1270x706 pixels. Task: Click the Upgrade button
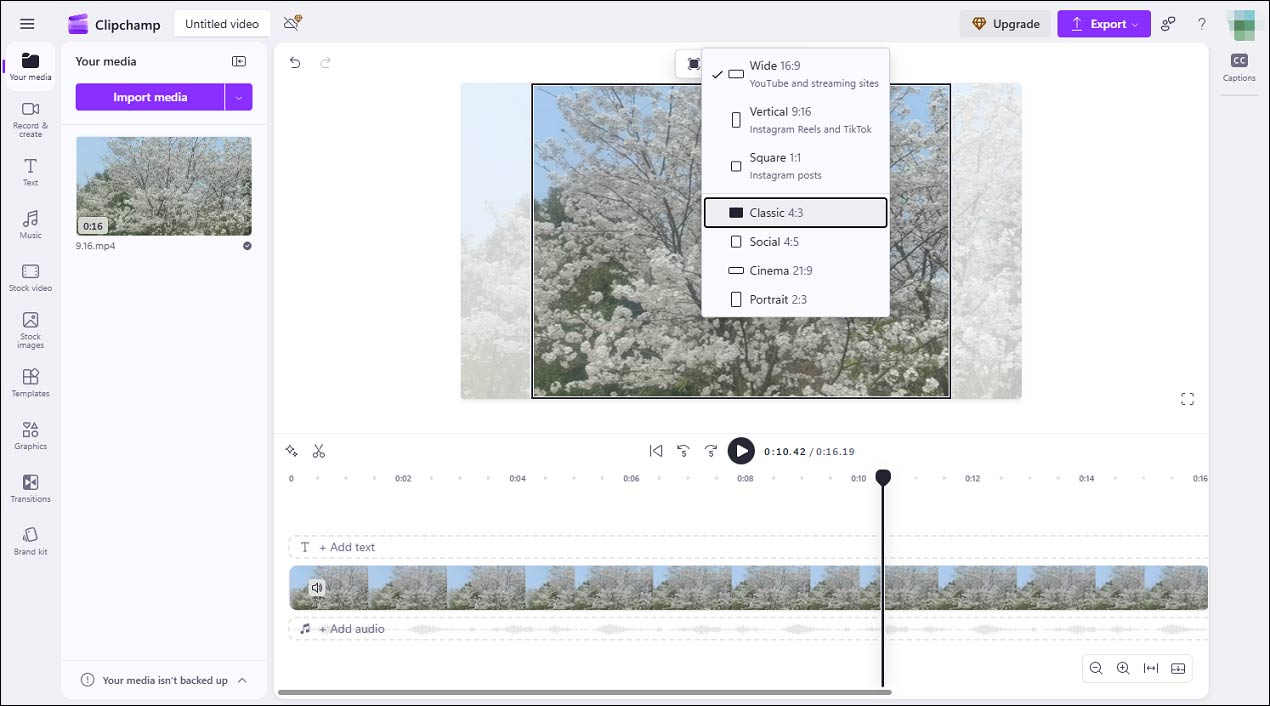pyautogui.click(x=1005, y=22)
